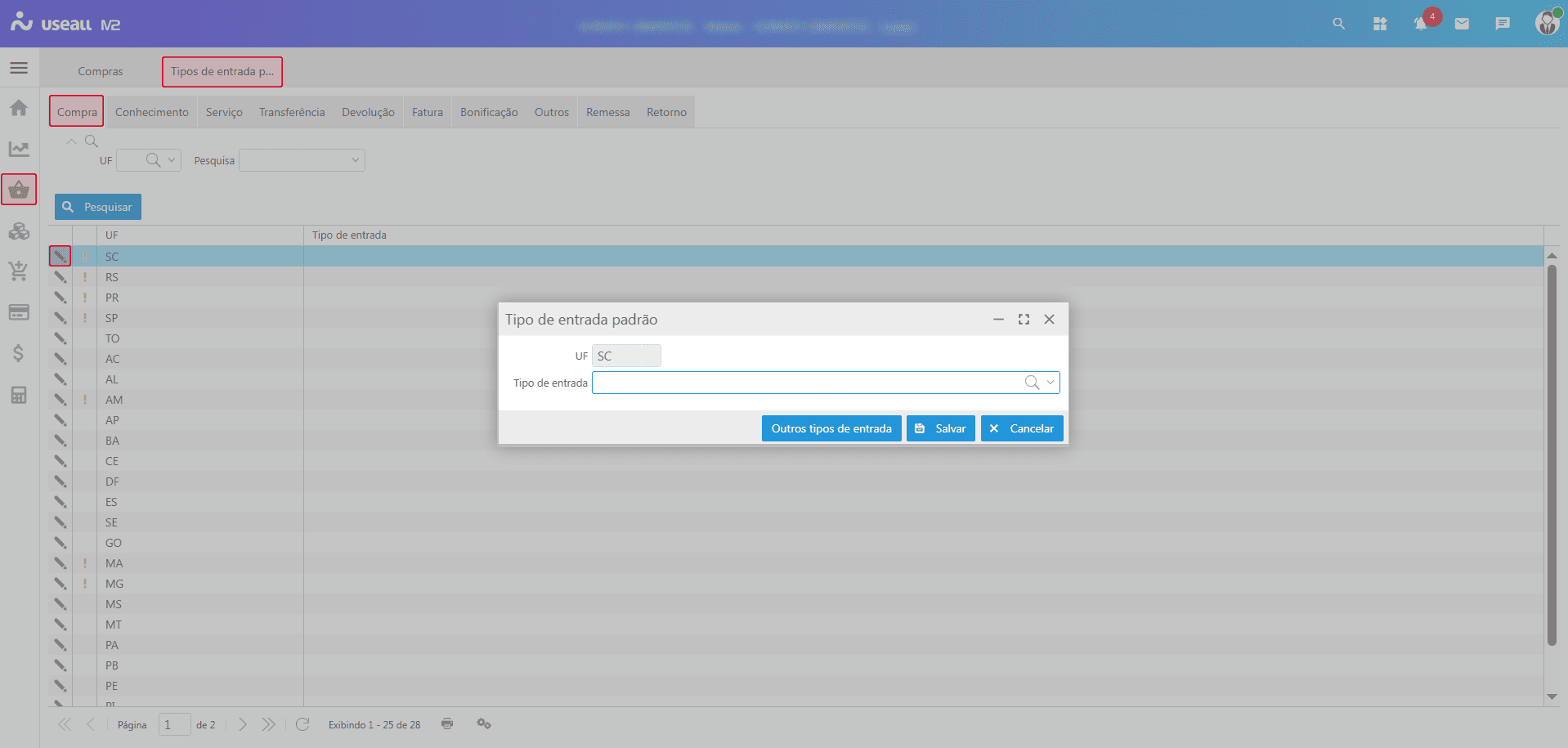Viewport: 1568px width, 748px height.
Task: Open the calculator icon in sidebar
Action: click(x=19, y=396)
